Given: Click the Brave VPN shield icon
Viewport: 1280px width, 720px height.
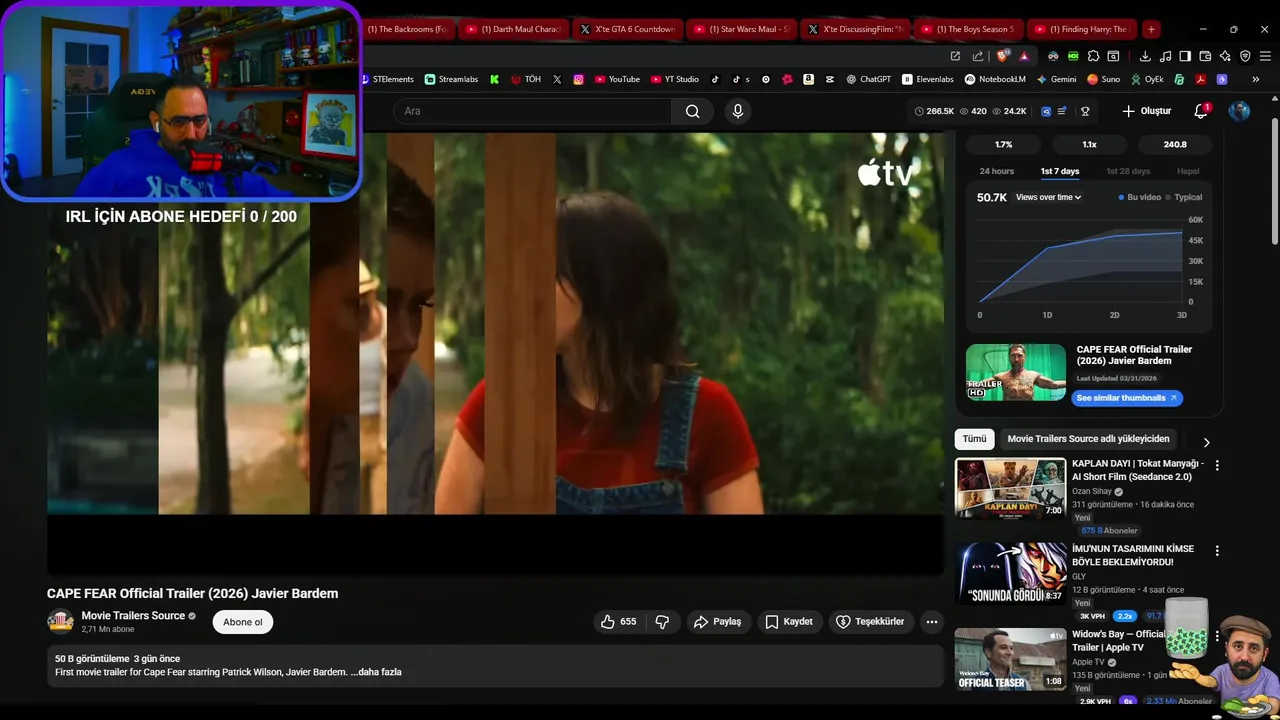Looking at the screenshot, I should [x=1245, y=56].
